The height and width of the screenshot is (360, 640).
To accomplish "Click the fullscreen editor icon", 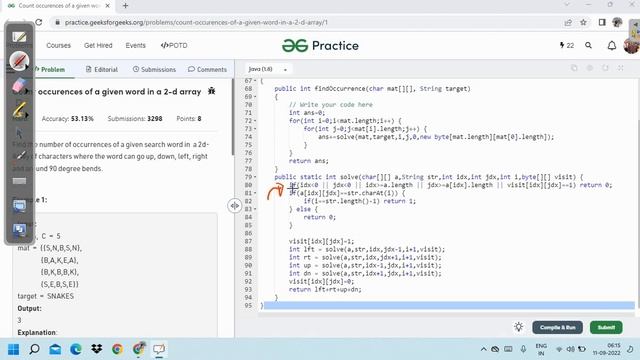I will click(x=620, y=68).
